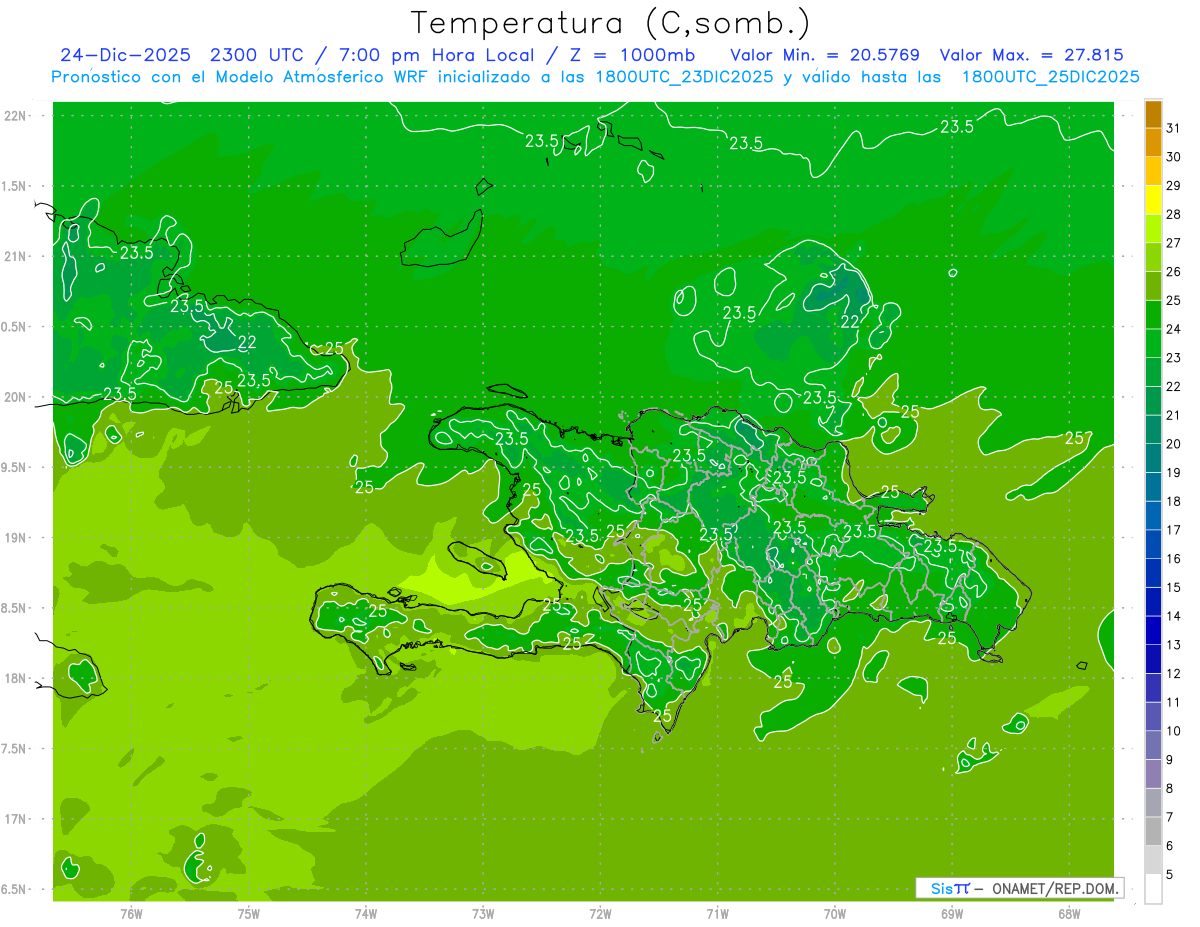Click the "21N" latitude axis label

pyautogui.click(x=16, y=256)
